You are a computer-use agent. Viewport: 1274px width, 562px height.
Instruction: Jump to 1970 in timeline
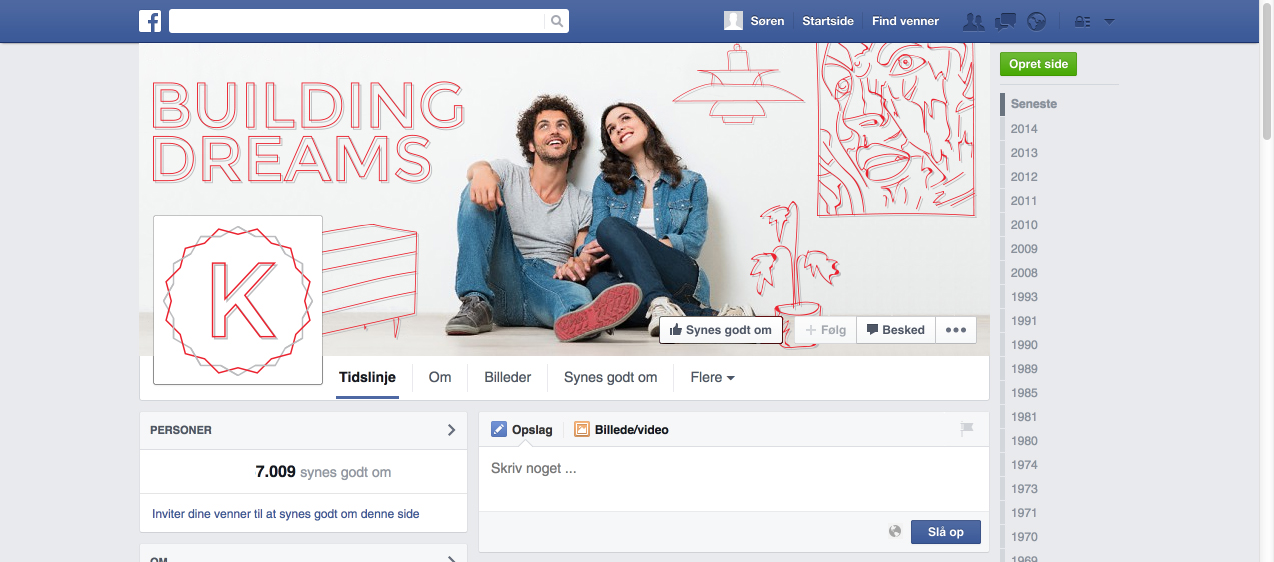(1024, 537)
